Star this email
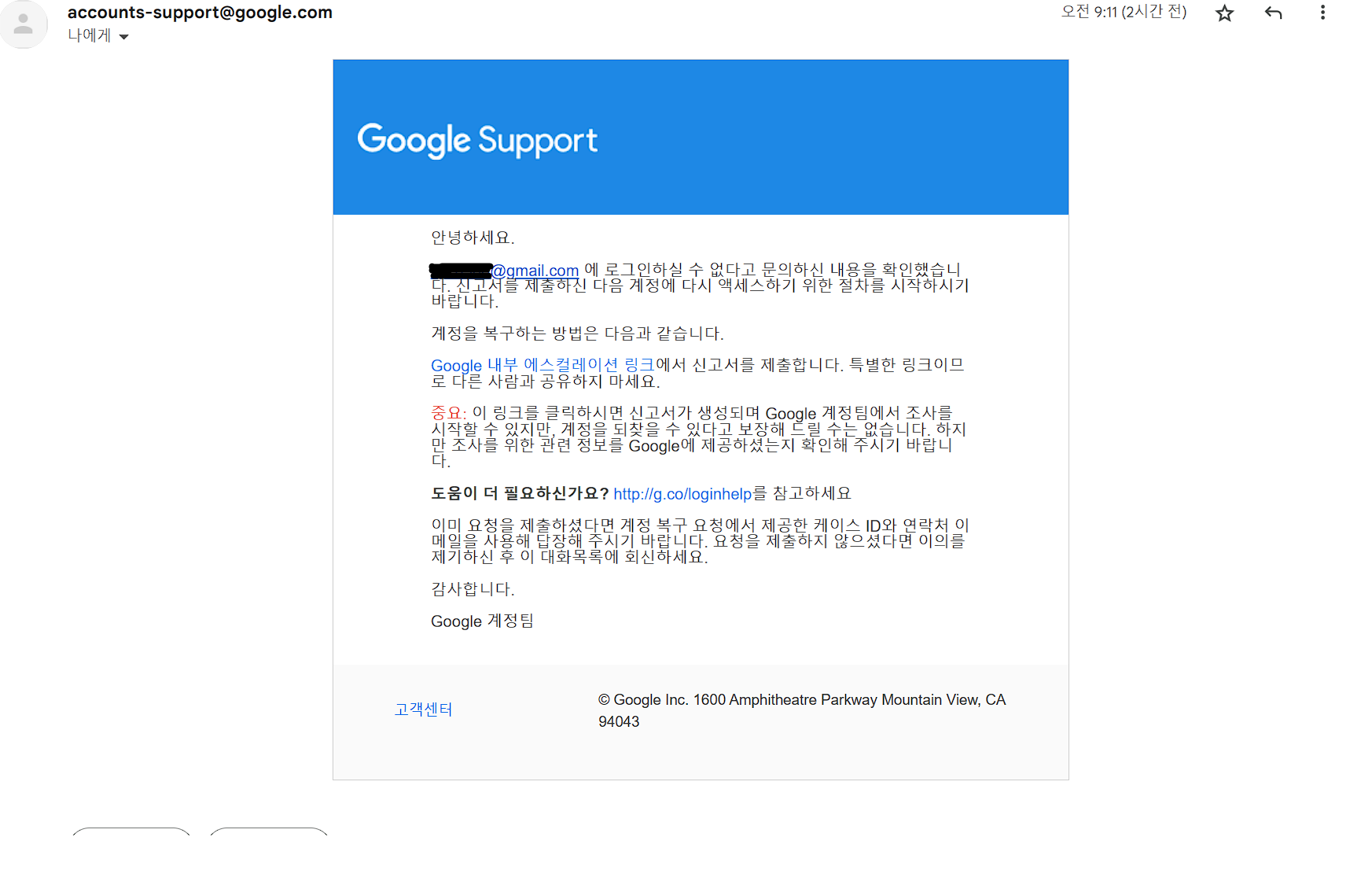The height and width of the screenshot is (870, 1372). [x=1224, y=13]
